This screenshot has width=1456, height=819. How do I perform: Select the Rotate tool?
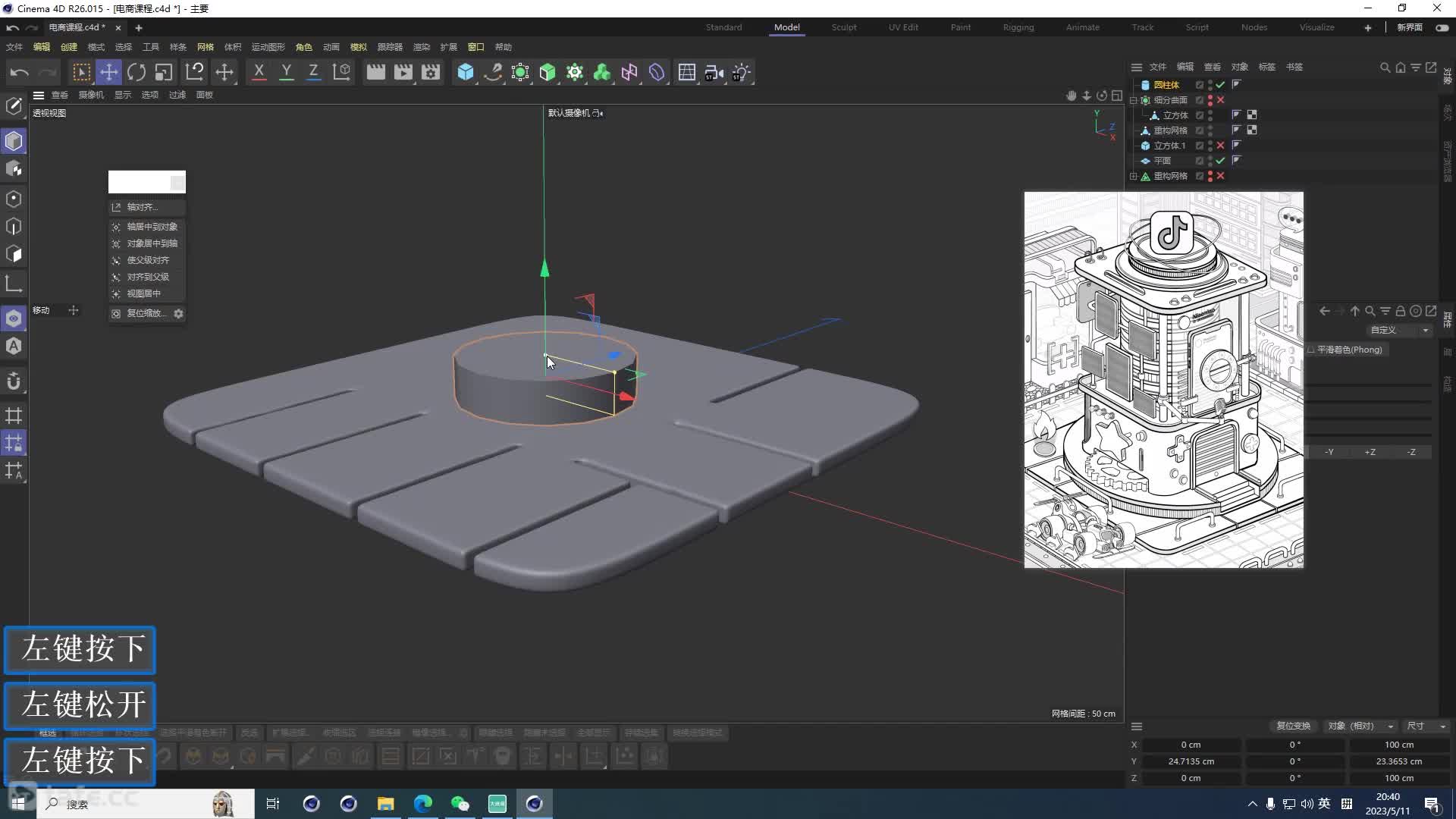136,72
